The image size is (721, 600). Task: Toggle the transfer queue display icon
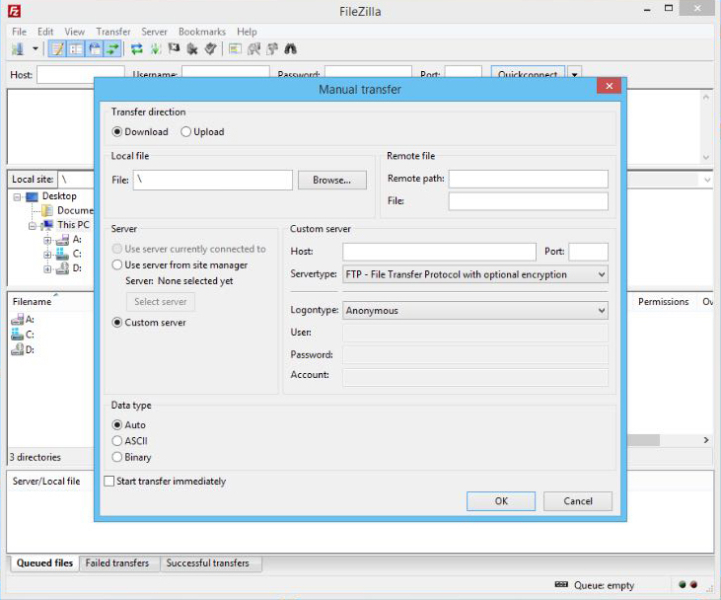click(110, 48)
